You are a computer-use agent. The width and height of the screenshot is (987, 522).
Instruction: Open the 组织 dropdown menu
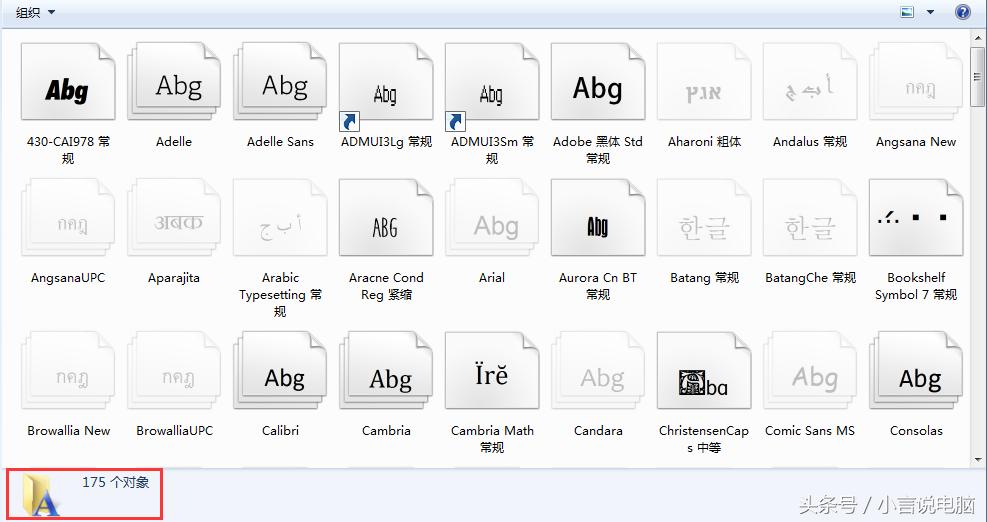(x=36, y=12)
